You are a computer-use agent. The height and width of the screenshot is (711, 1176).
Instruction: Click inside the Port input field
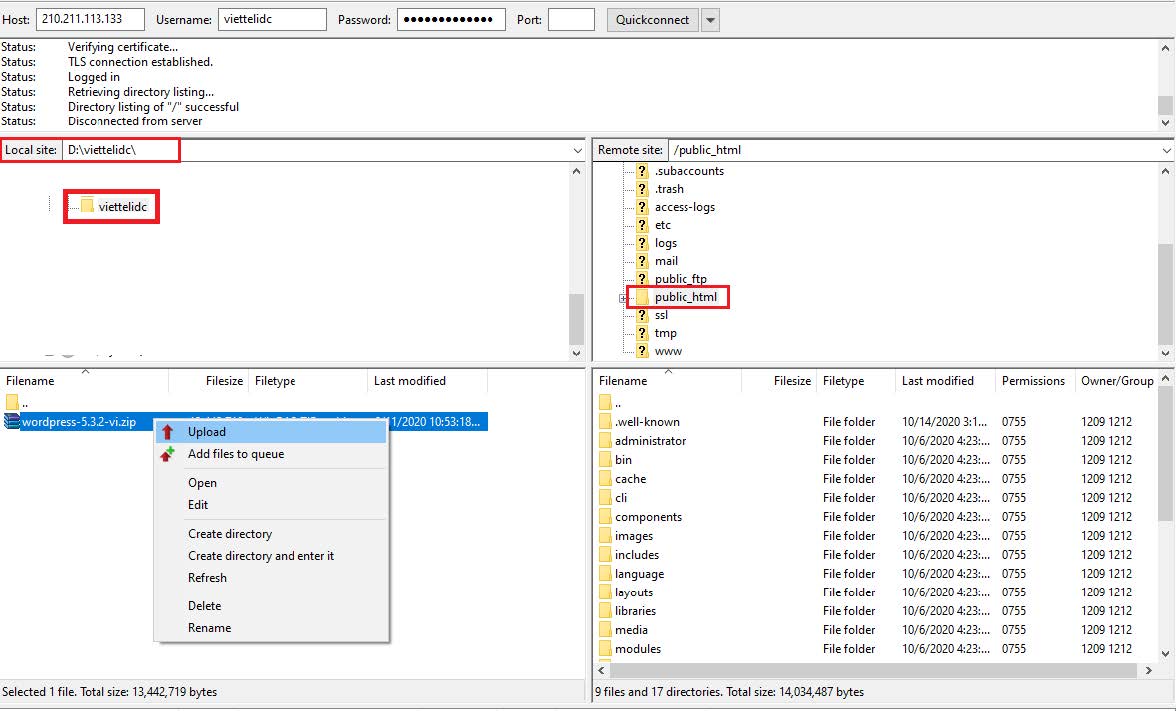pos(571,19)
